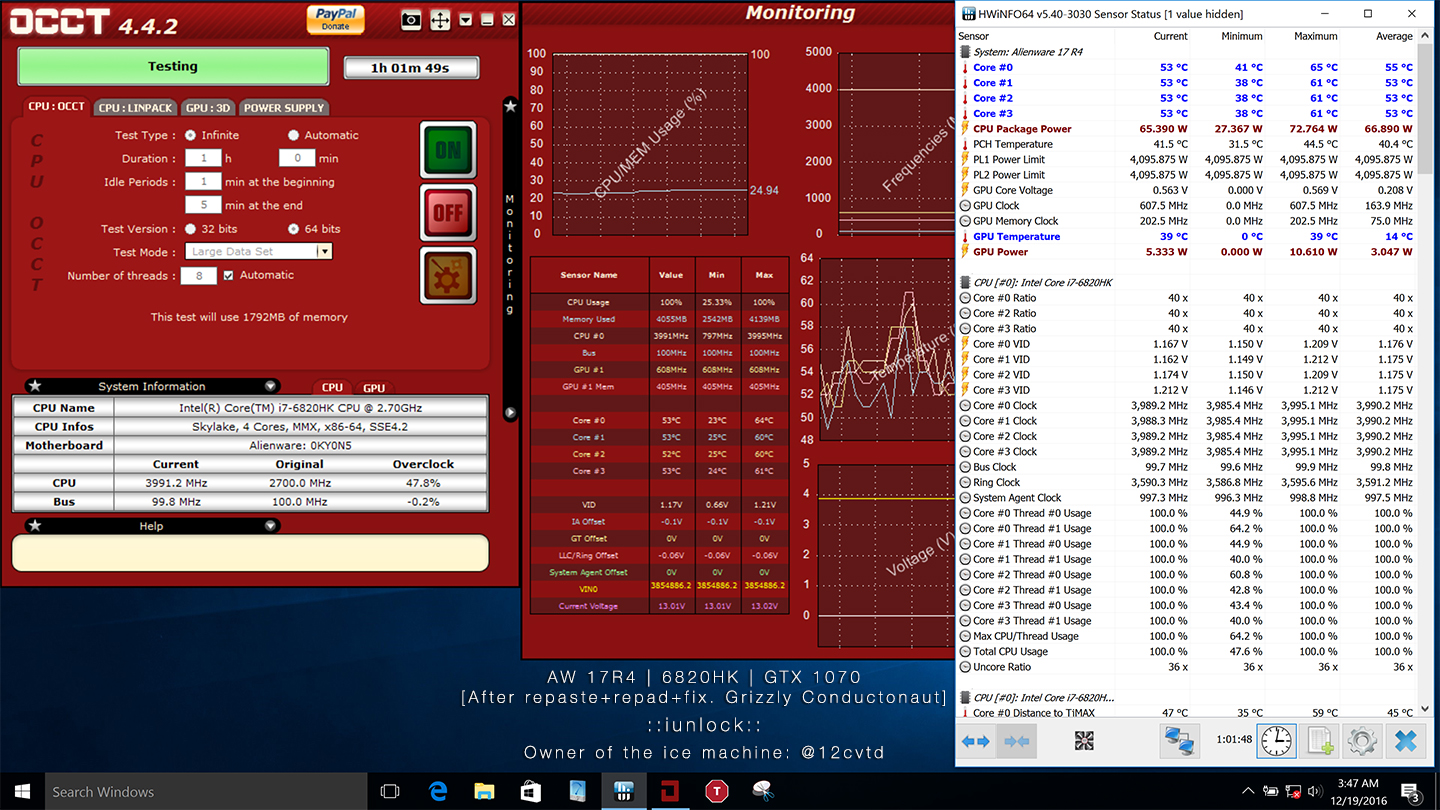Collapse the System Information section arrow
The image size is (1440, 810).
click(270, 386)
